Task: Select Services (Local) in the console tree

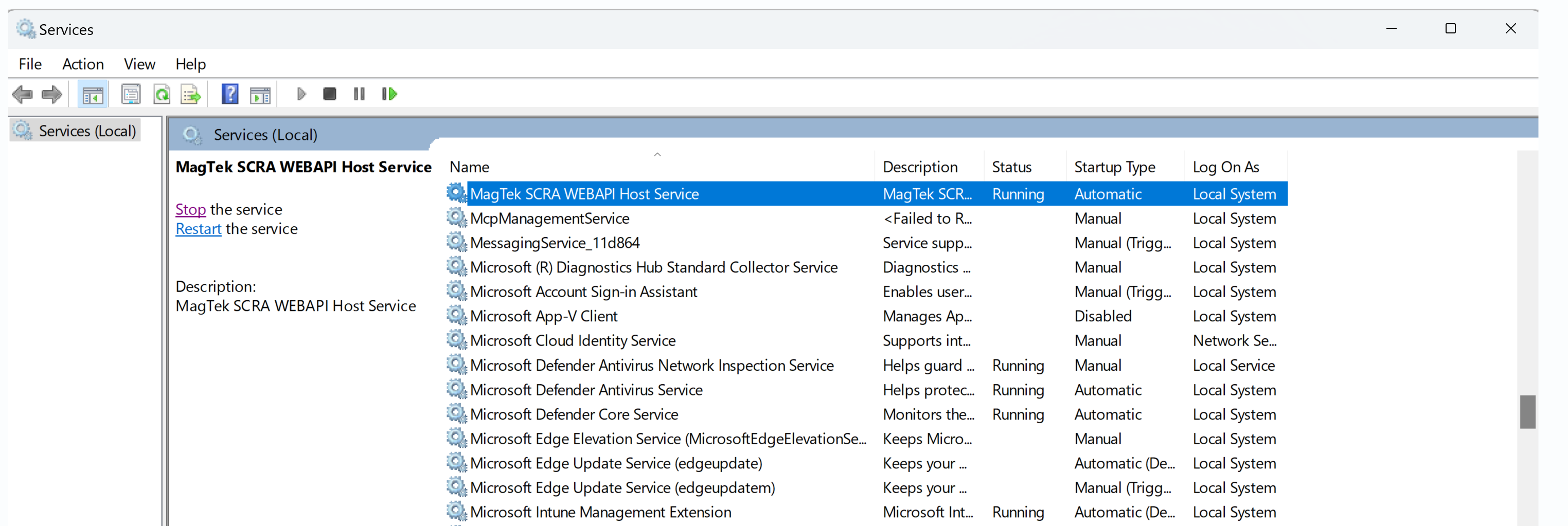Action: point(87,131)
